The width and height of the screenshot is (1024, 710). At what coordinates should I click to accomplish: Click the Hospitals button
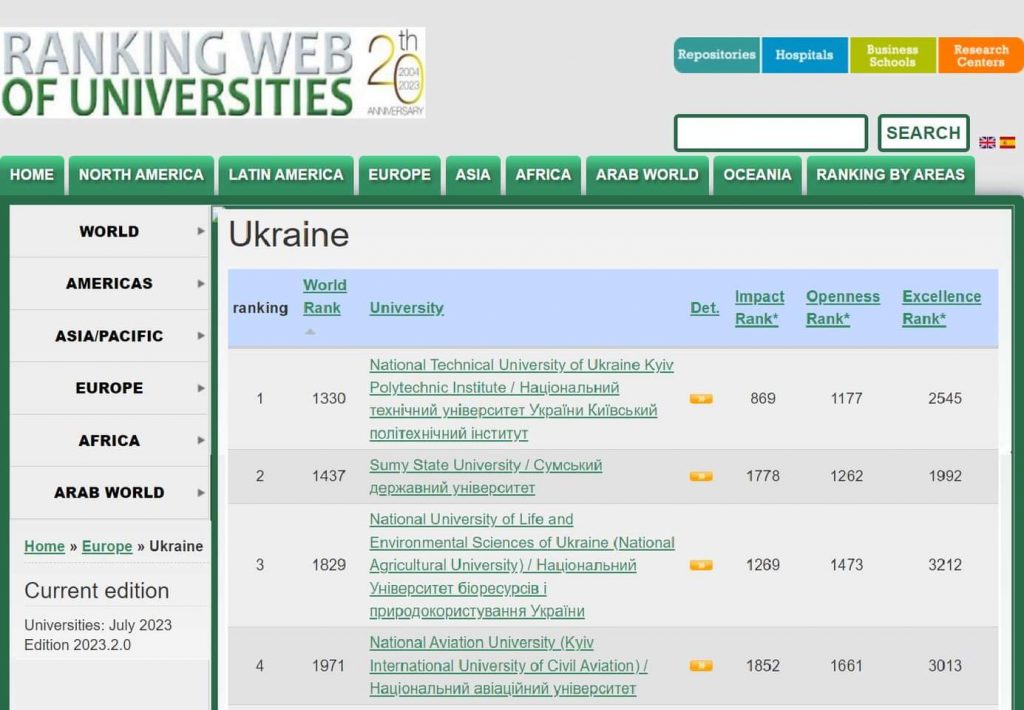click(x=805, y=55)
